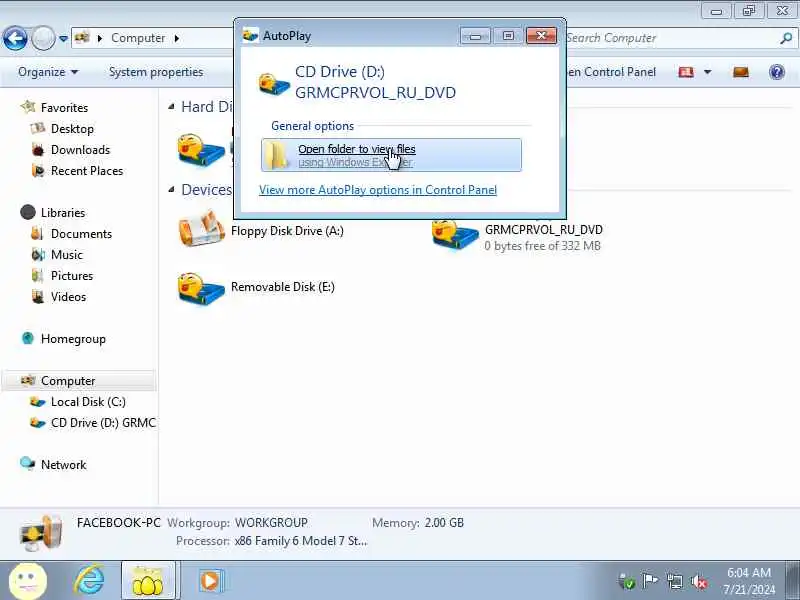Launch Internet Explorer from taskbar
The height and width of the screenshot is (600, 800).
coord(90,581)
